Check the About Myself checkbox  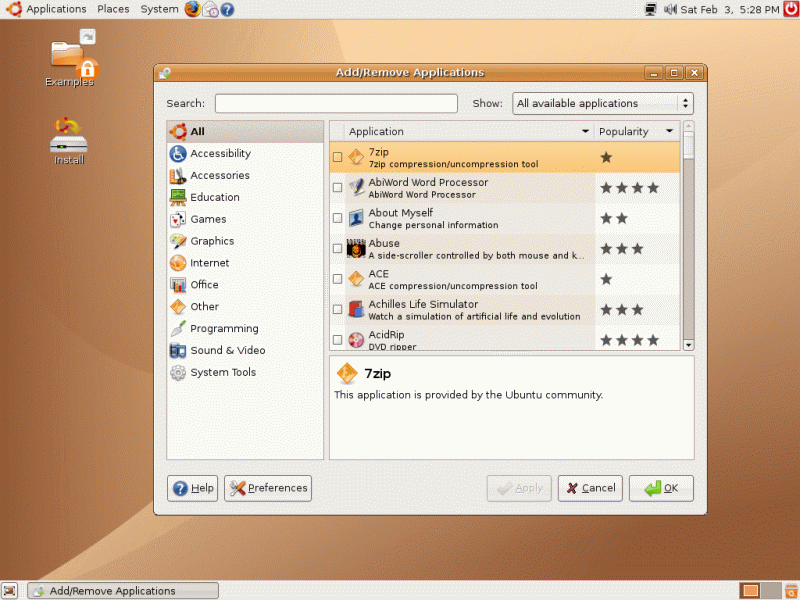[337, 218]
